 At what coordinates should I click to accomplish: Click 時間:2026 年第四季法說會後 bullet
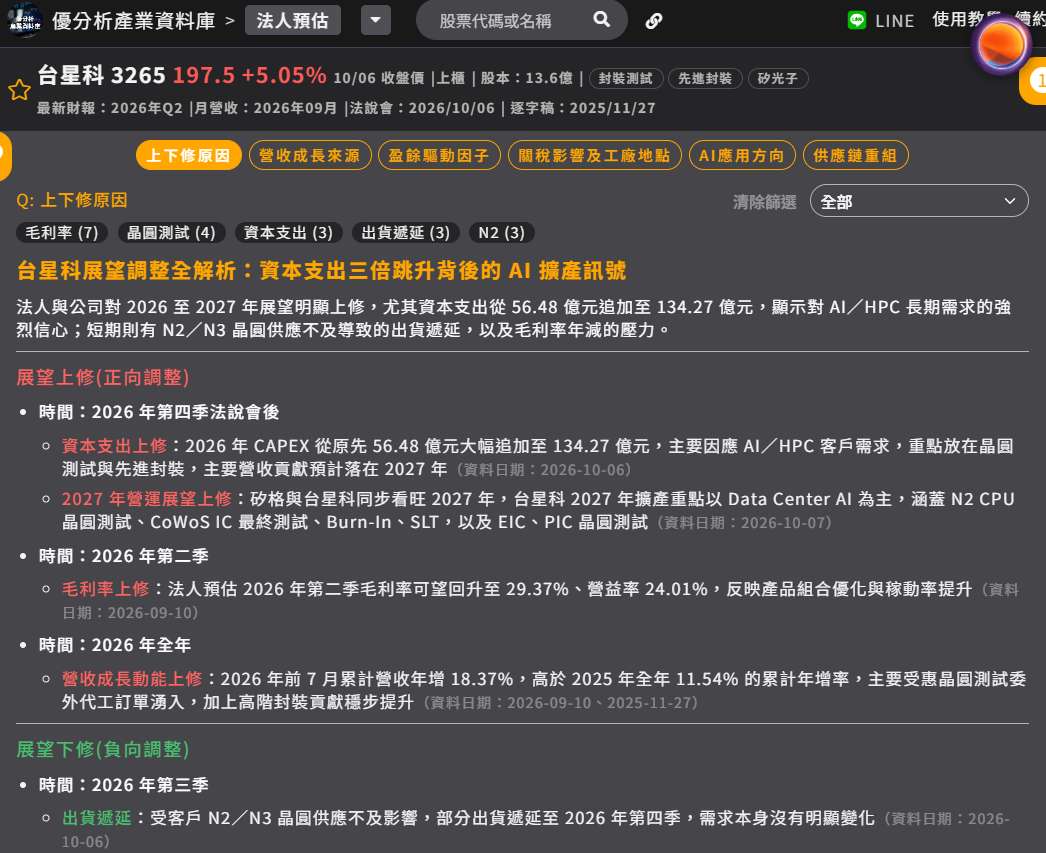pyautogui.click(x=159, y=411)
